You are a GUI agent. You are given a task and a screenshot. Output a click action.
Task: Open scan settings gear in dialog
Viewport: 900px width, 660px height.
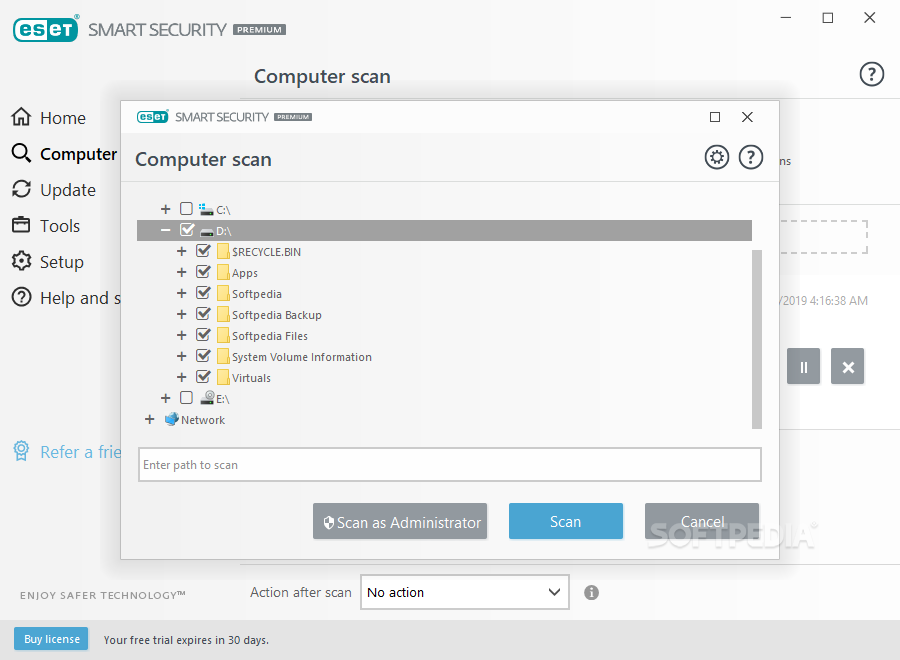(x=716, y=157)
